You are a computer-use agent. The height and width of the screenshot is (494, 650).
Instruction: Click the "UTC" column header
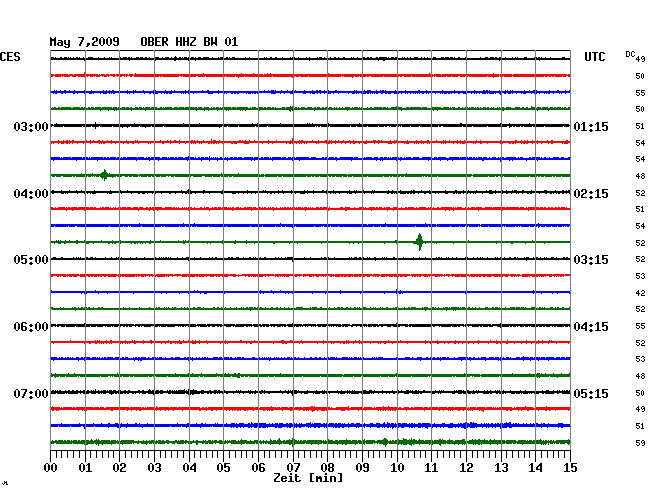[594, 57]
